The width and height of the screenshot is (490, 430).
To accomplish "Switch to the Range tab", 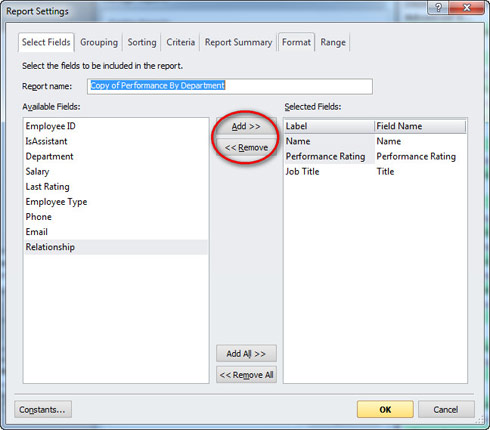I will tap(333, 42).
